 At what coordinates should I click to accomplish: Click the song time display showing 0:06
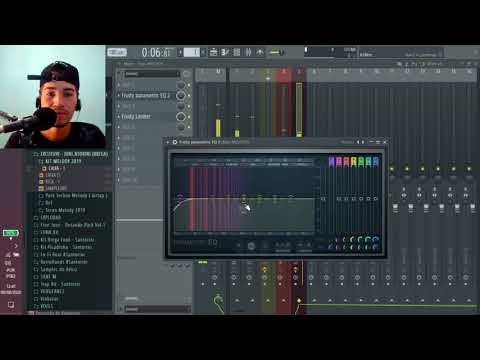pyautogui.click(x=156, y=53)
